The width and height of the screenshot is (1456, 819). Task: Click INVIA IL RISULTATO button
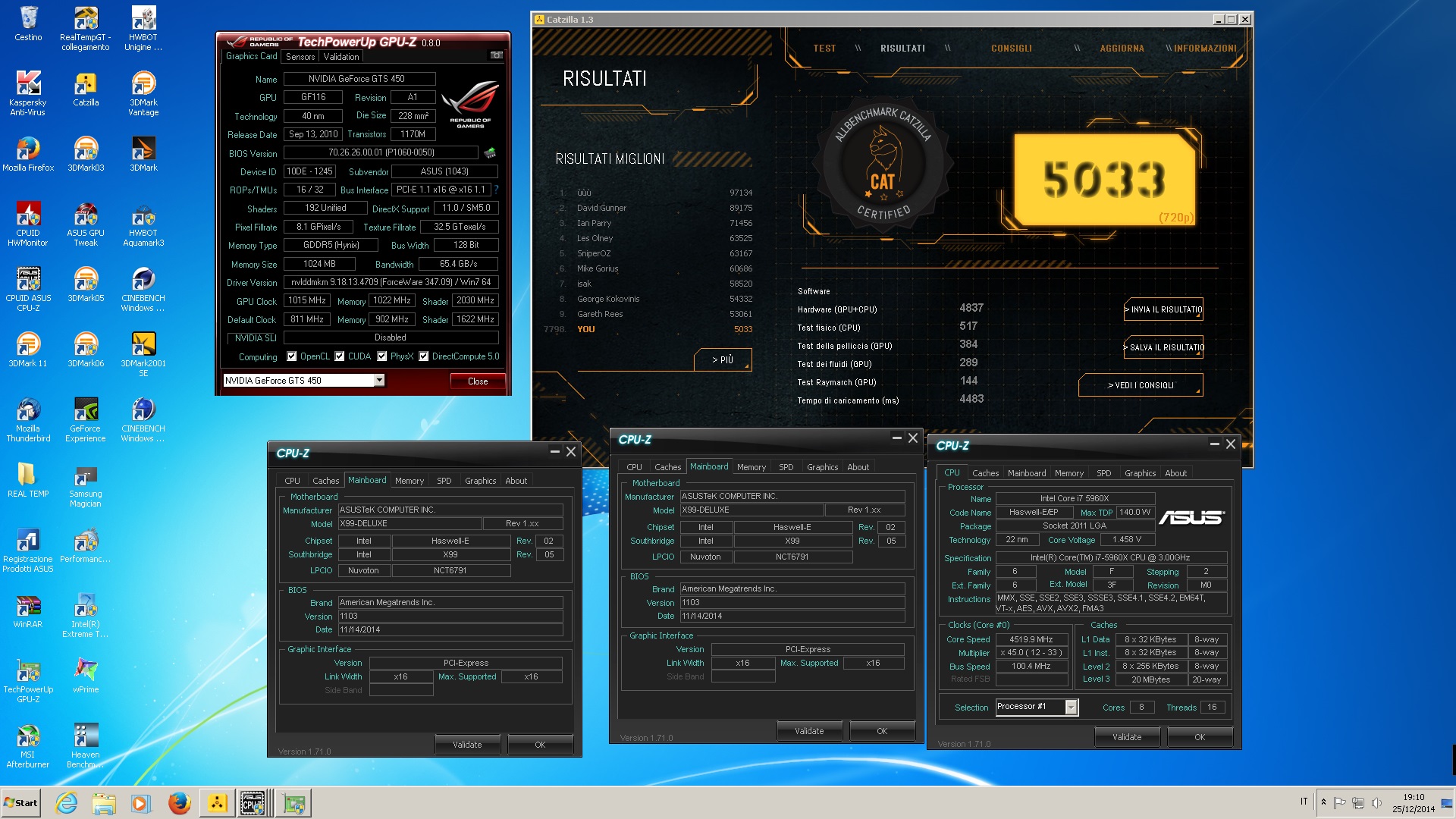point(1163,309)
